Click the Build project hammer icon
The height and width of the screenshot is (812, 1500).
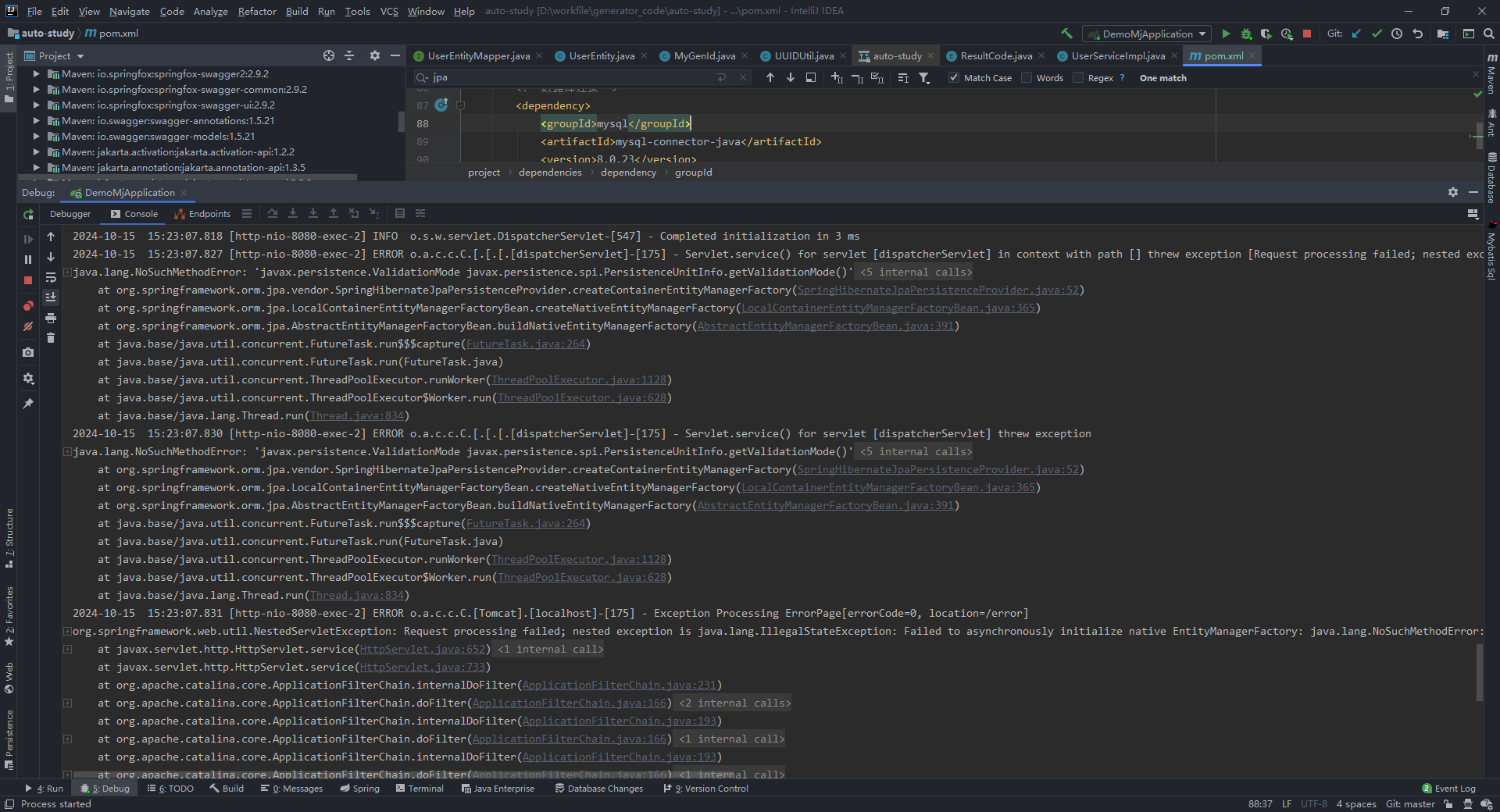[x=1066, y=34]
